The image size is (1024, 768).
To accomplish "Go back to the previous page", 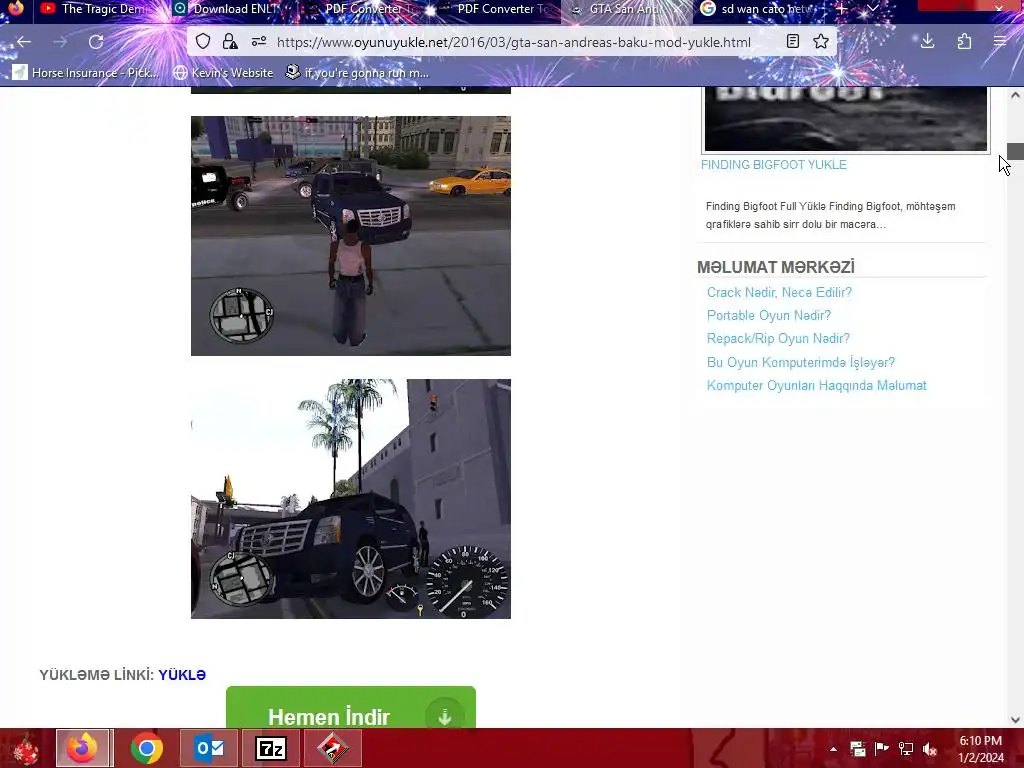I will pos(24,42).
